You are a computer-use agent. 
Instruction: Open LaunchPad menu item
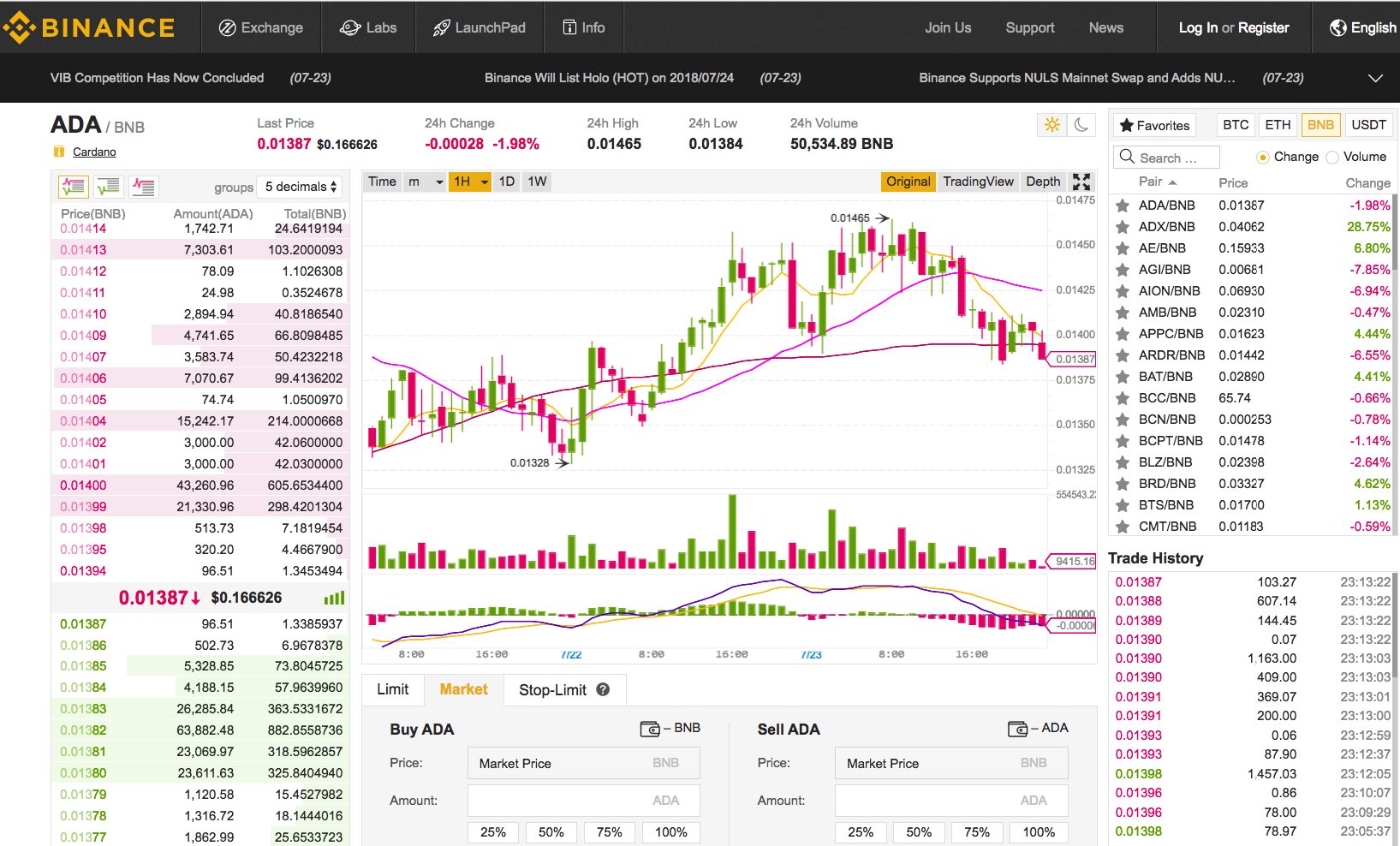tap(480, 27)
